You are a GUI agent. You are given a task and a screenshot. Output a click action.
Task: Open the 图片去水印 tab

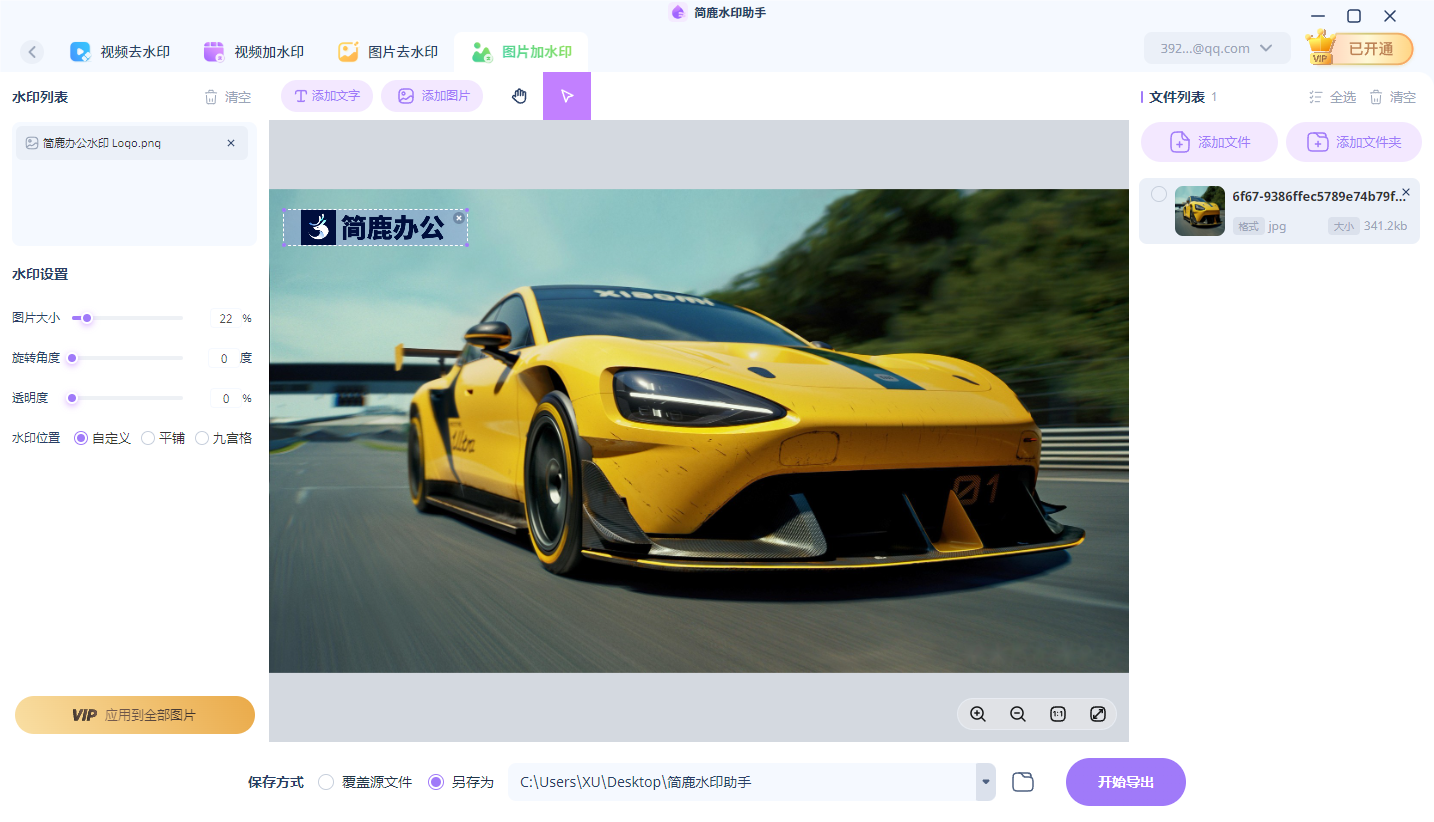[x=388, y=51]
